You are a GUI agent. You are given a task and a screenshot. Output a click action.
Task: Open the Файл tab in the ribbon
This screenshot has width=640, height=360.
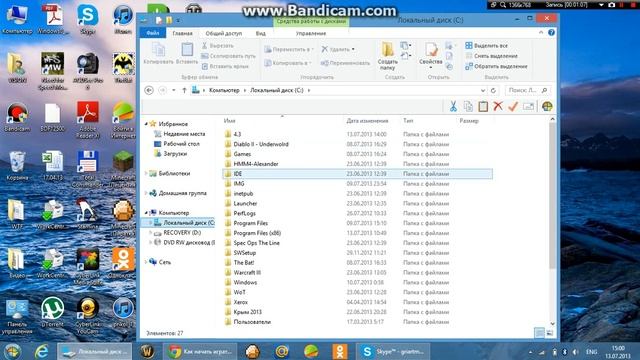pyautogui.click(x=153, y=33)
